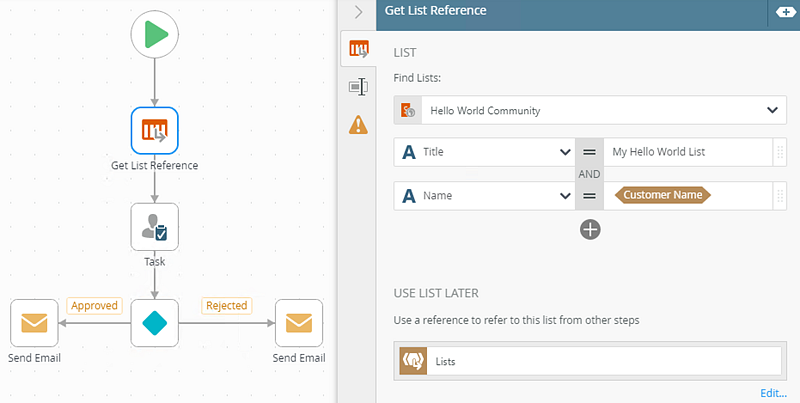Screen dimensions: 800x403
Task: Open the list properties tab icon
Action: point(357,48)
